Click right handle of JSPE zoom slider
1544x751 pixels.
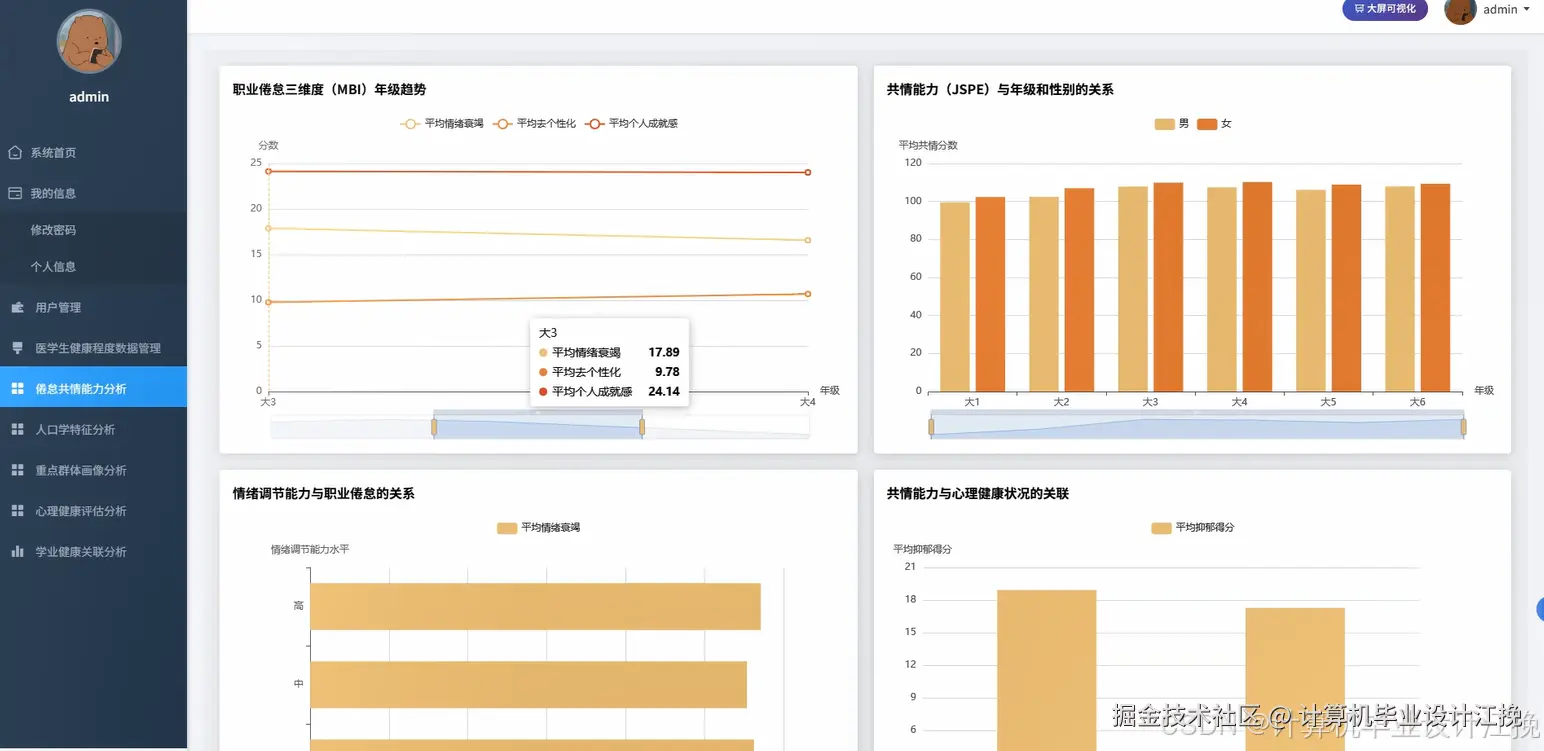(1463, 427)
